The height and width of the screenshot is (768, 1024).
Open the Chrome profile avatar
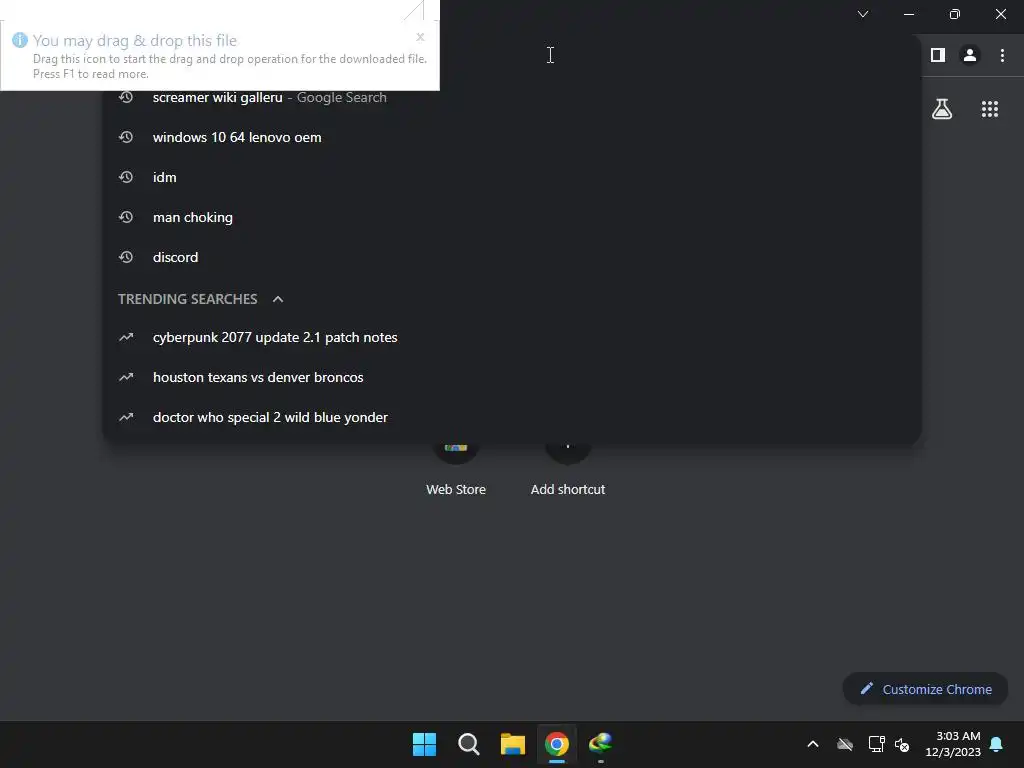pyautogui.click(x=970, y=56)
